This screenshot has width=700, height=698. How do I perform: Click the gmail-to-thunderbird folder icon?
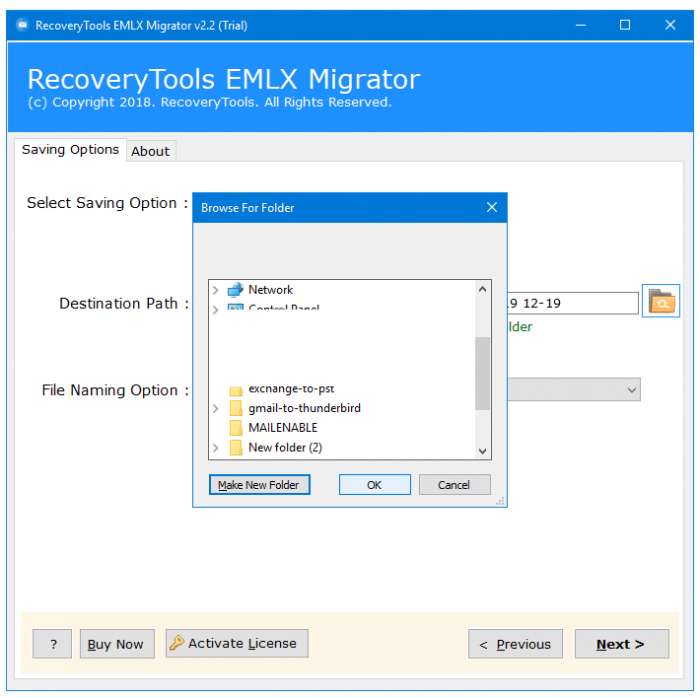coord(236,408)
